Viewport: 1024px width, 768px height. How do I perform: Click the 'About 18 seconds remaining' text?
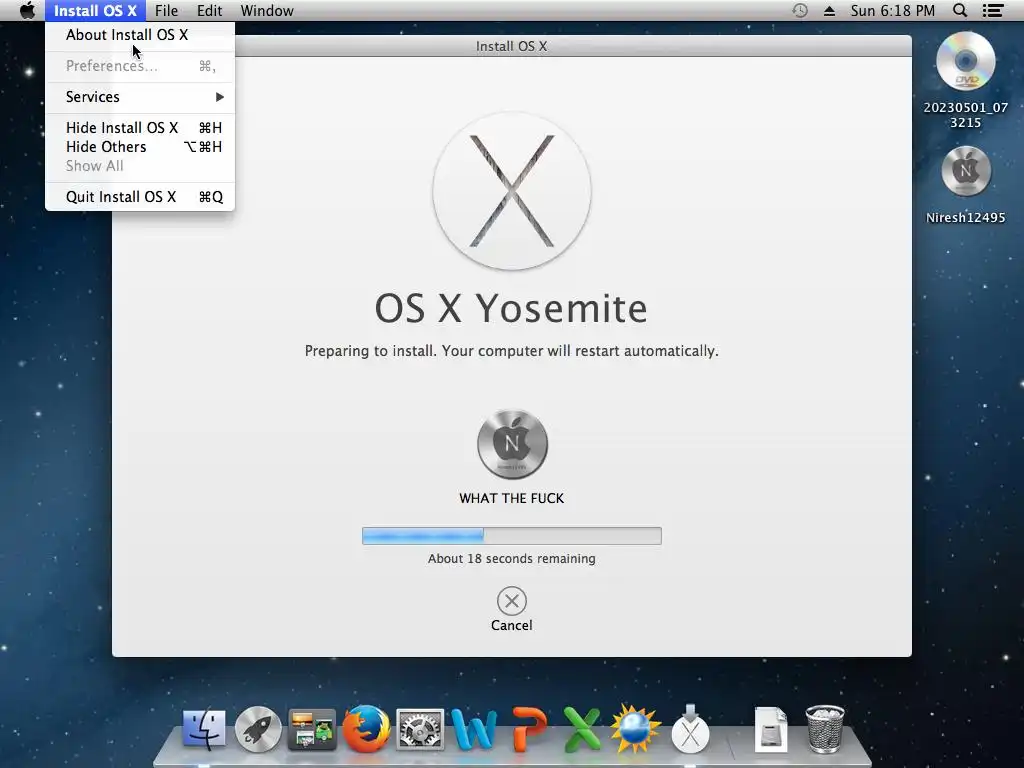[512, 559]
